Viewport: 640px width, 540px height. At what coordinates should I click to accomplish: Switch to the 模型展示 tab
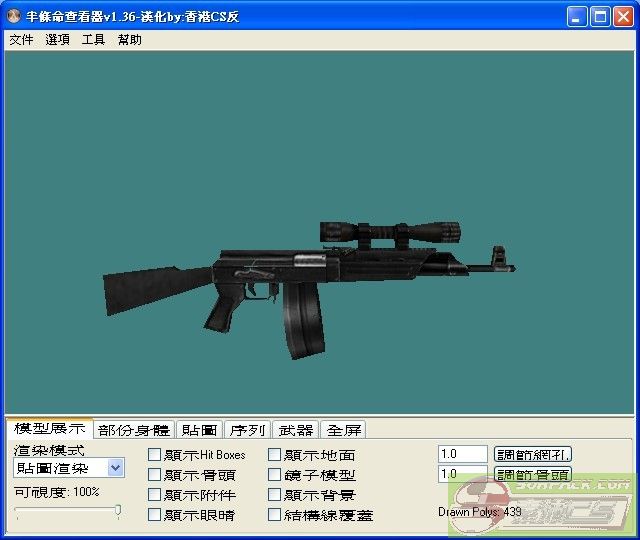[x=49, y=428]
